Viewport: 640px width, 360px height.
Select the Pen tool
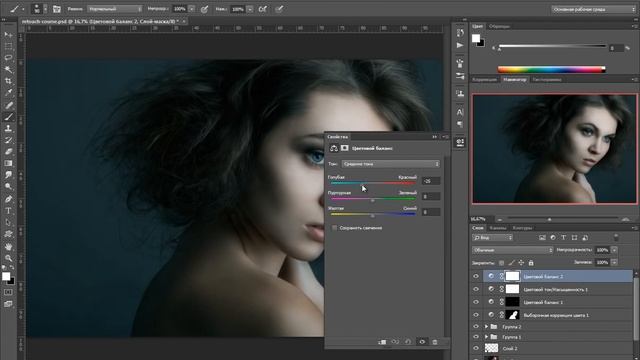tap(8, 199)
